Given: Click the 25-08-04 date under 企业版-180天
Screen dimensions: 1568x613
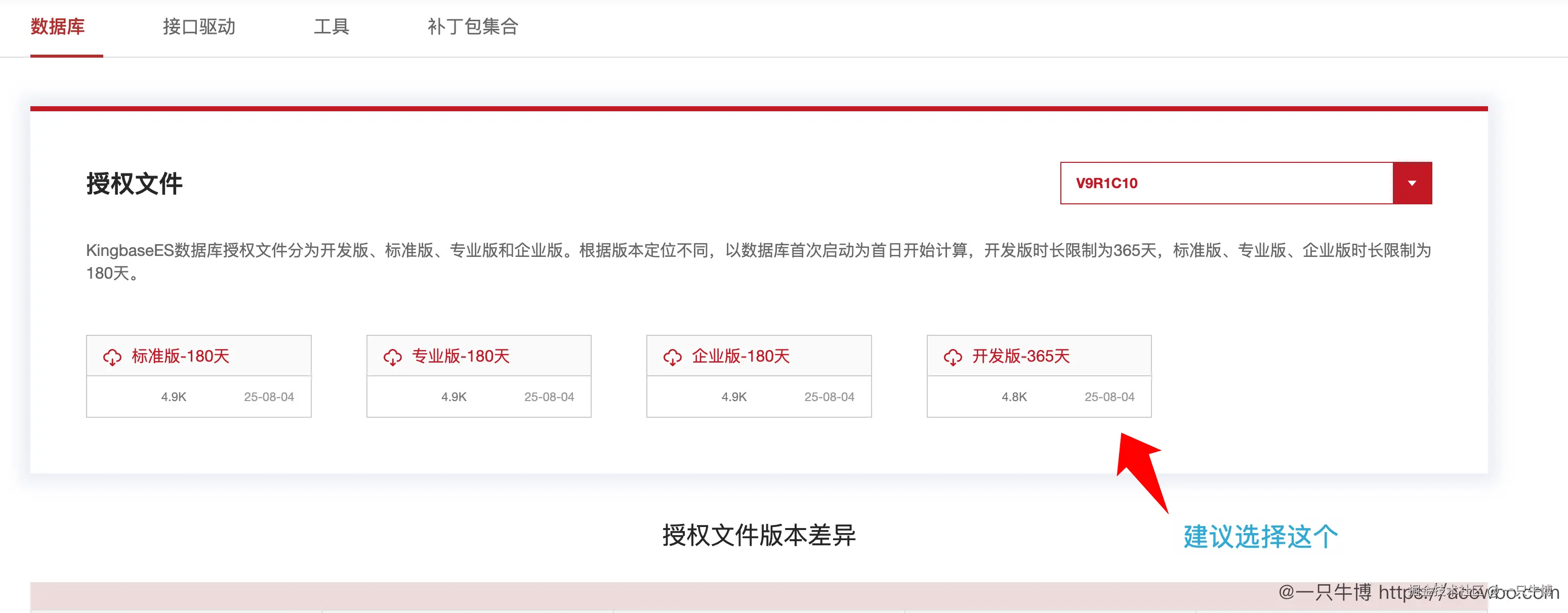Looking at the screenshot, I should coord(830,397).
